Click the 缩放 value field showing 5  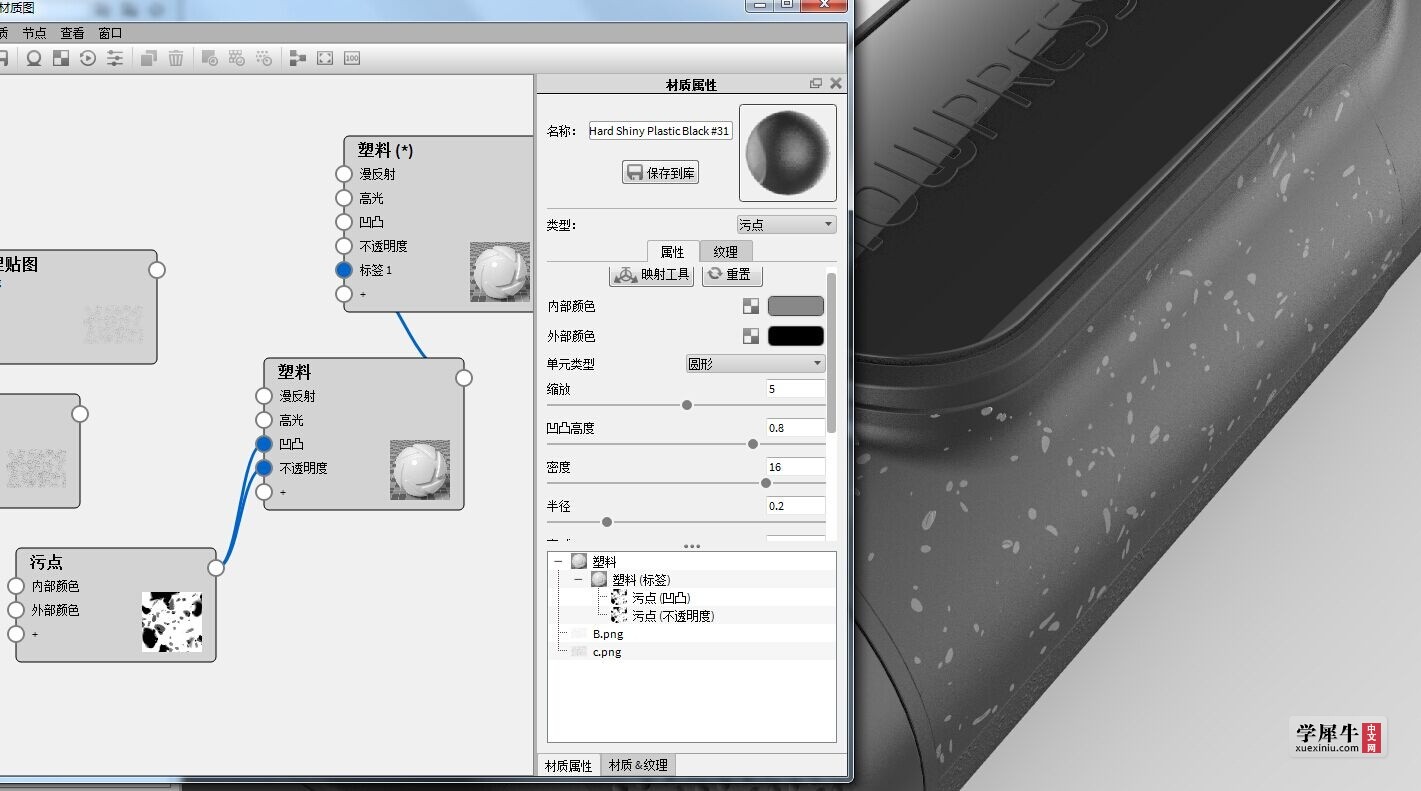point(796,389)
